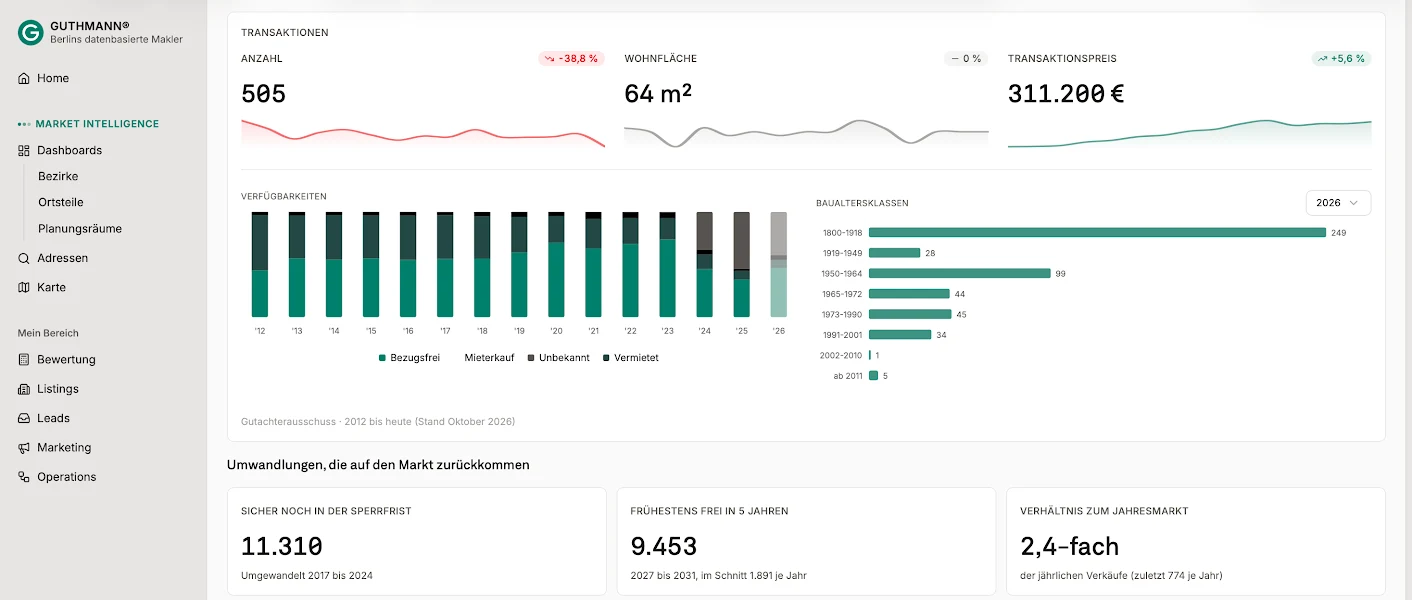This screenshot has width=1412, height=600.
Task: Click the green Transaktionspreis sparkline chart
Action: [x=1189, y=134]
